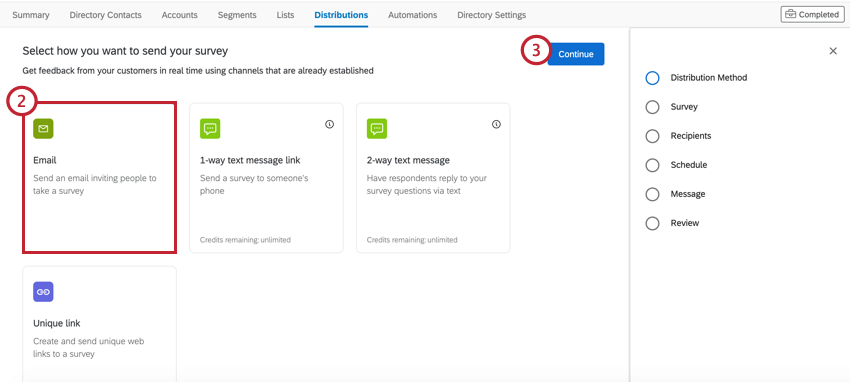
Task: Click 'Have respondents reply to your survey' description
Action: pyautogui.click(x=427, y=184)
